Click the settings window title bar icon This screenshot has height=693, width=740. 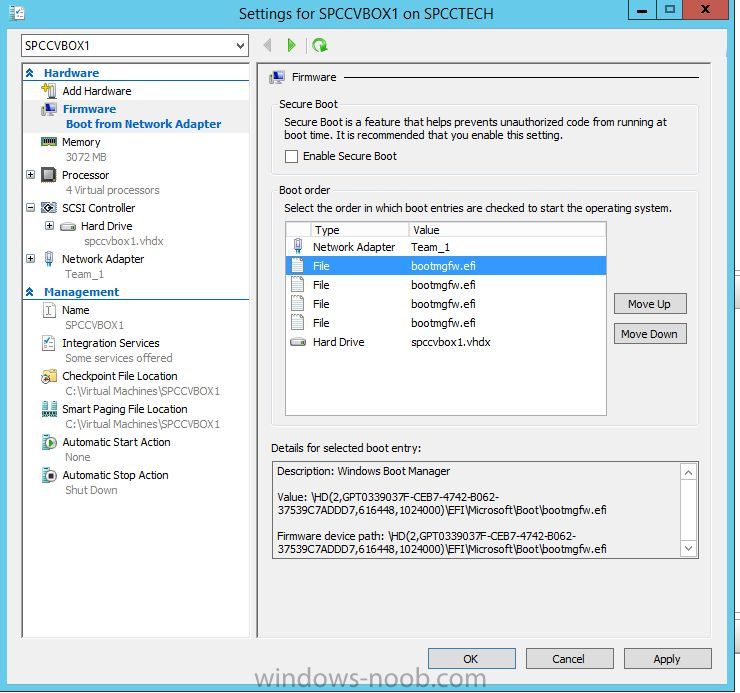pos(17,13)
